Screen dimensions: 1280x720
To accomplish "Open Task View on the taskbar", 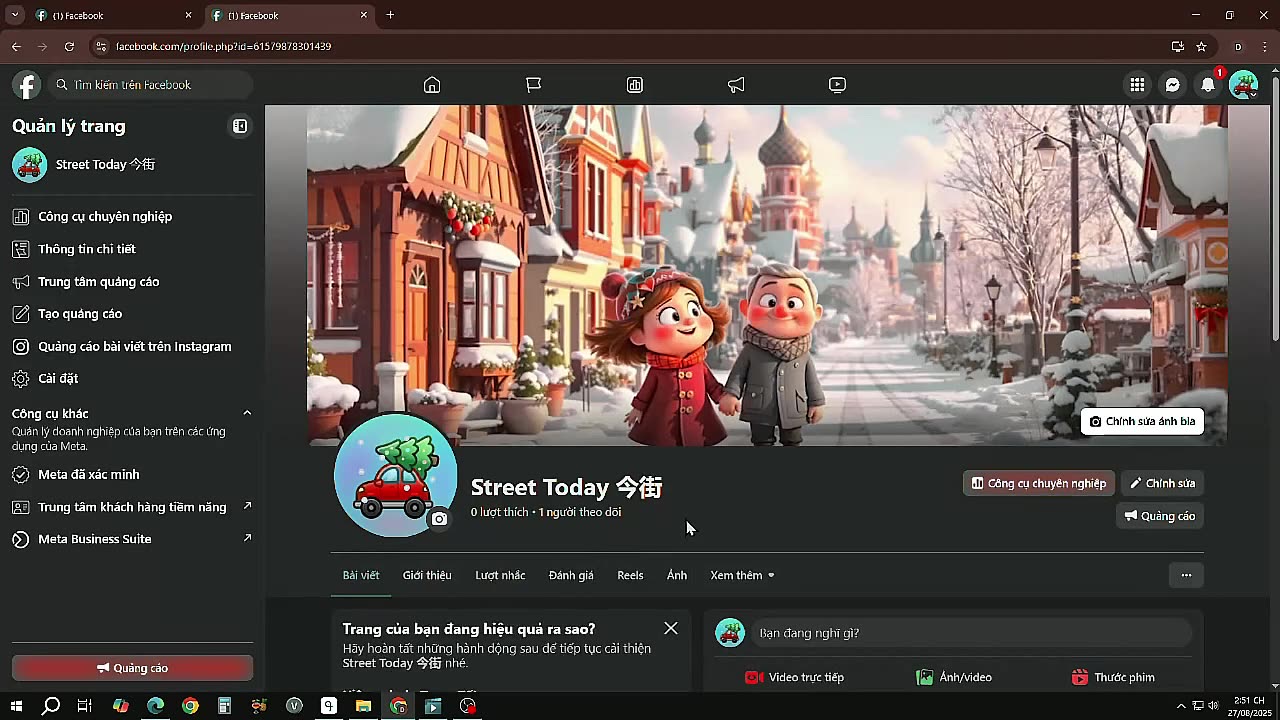I will pyautogui.click(x=85, y=706).
